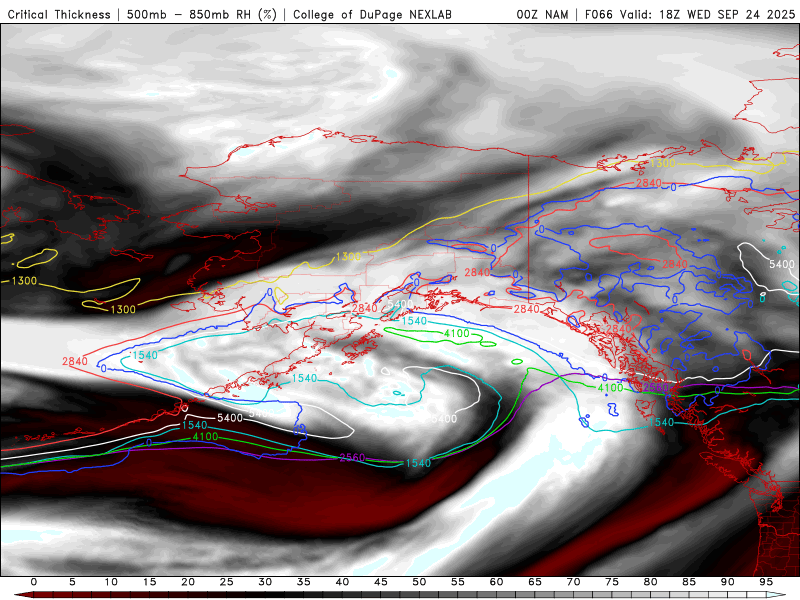Click the color scale tick label '5'

pyautogui.click(x=72, y=582)
